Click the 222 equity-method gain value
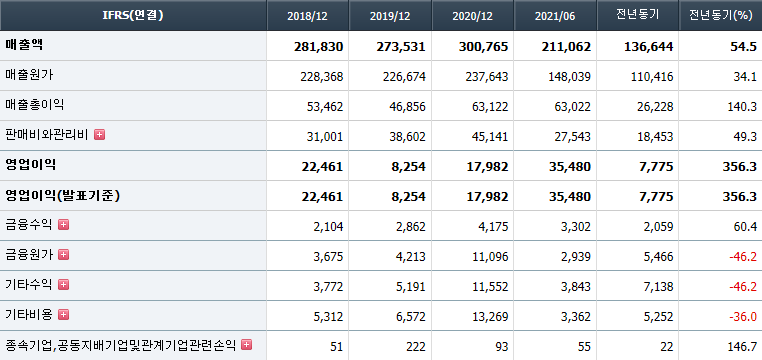 (417, 347)
